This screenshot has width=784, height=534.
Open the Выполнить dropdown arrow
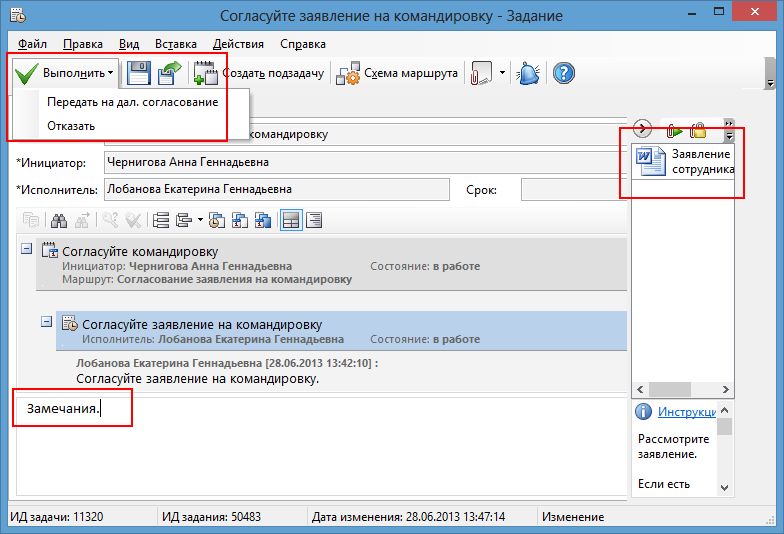tap(111, 73)
